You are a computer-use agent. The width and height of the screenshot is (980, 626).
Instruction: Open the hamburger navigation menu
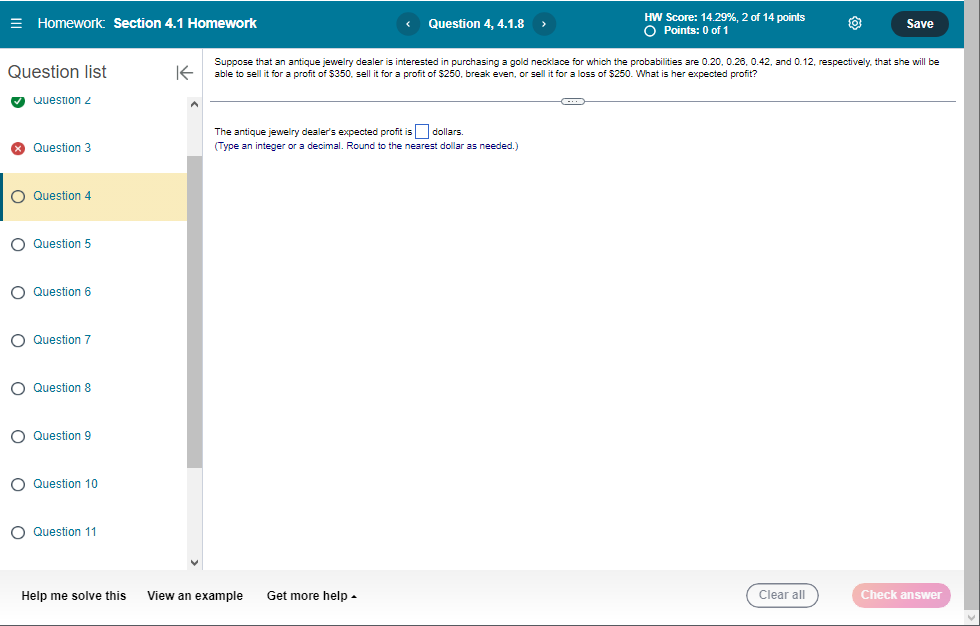click(x=16, y=22)
